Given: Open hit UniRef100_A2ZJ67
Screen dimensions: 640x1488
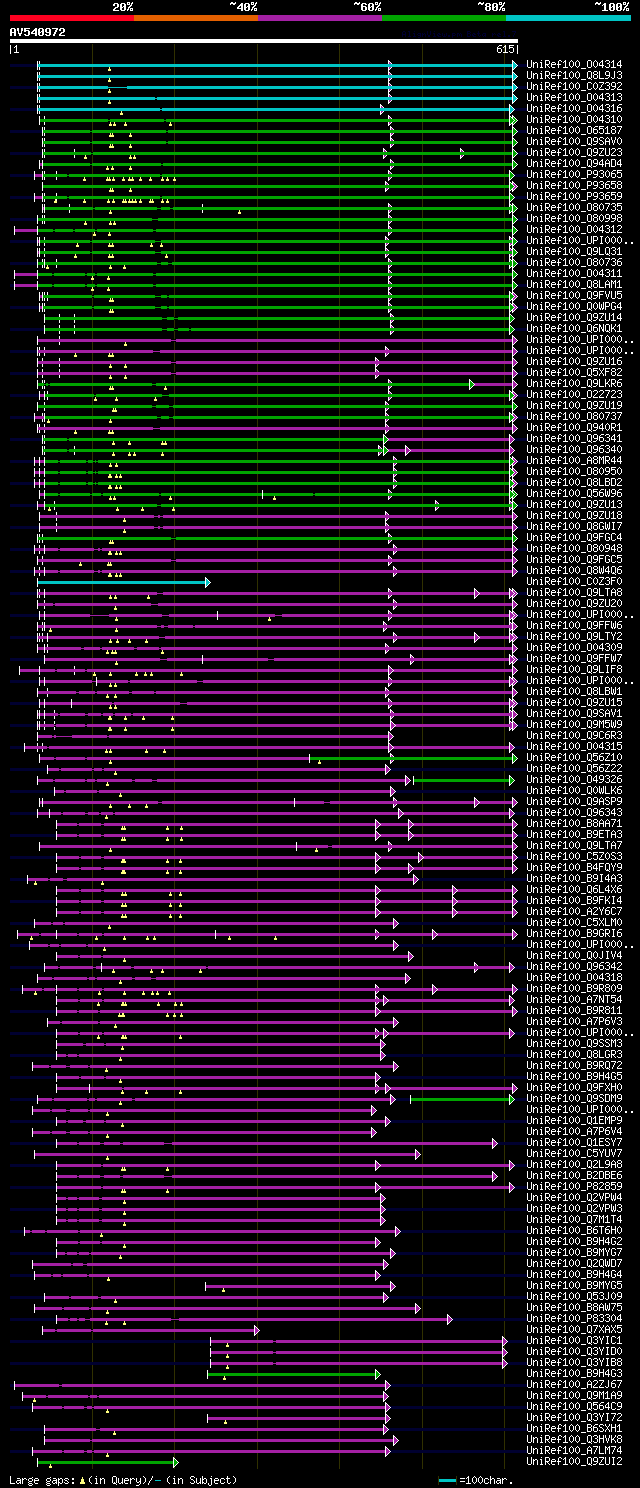Looking at the screenshot, I should coord(574,1385).
